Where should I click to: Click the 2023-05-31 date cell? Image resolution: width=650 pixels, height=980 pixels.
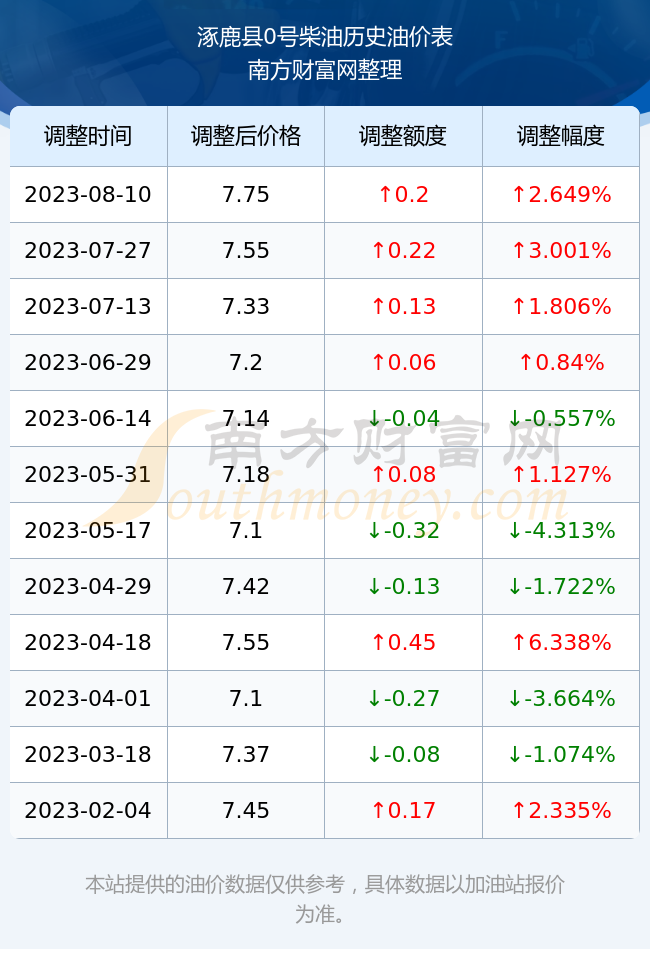[88, 474]
